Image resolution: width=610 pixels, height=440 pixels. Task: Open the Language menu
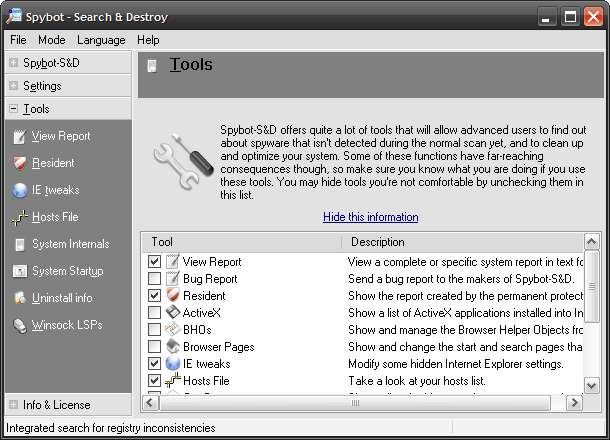point(101,40)
